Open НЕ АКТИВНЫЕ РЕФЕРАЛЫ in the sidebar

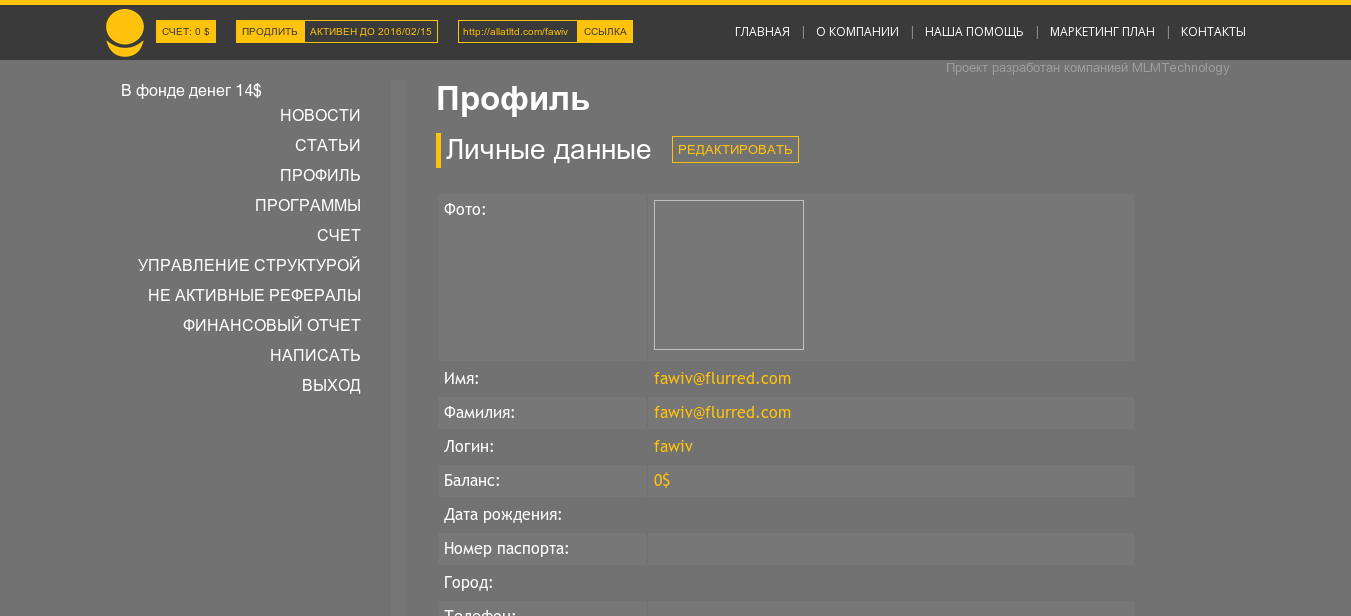(254, 296)
